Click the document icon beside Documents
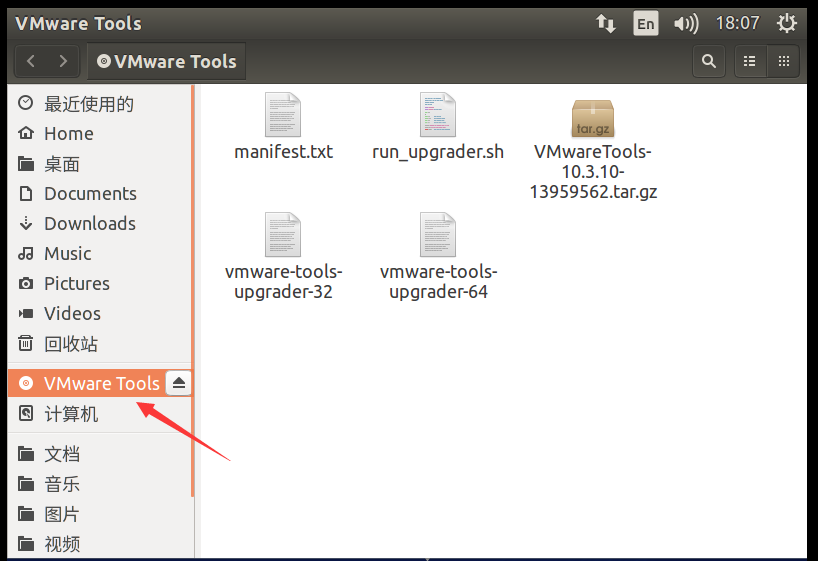818x561 pixels. tap(26, 194)
